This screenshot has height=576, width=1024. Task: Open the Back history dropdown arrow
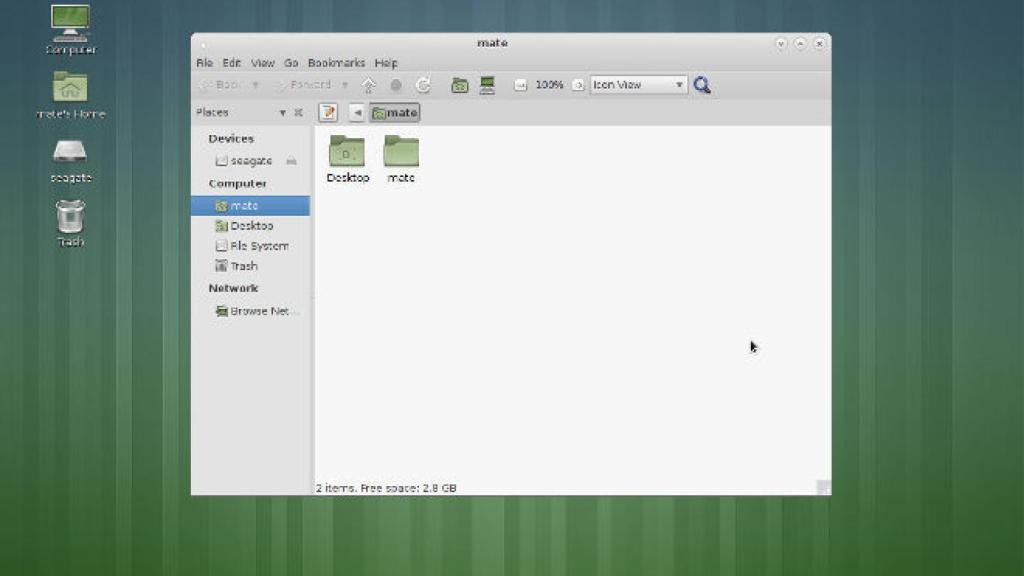click(x=256, y=86)
